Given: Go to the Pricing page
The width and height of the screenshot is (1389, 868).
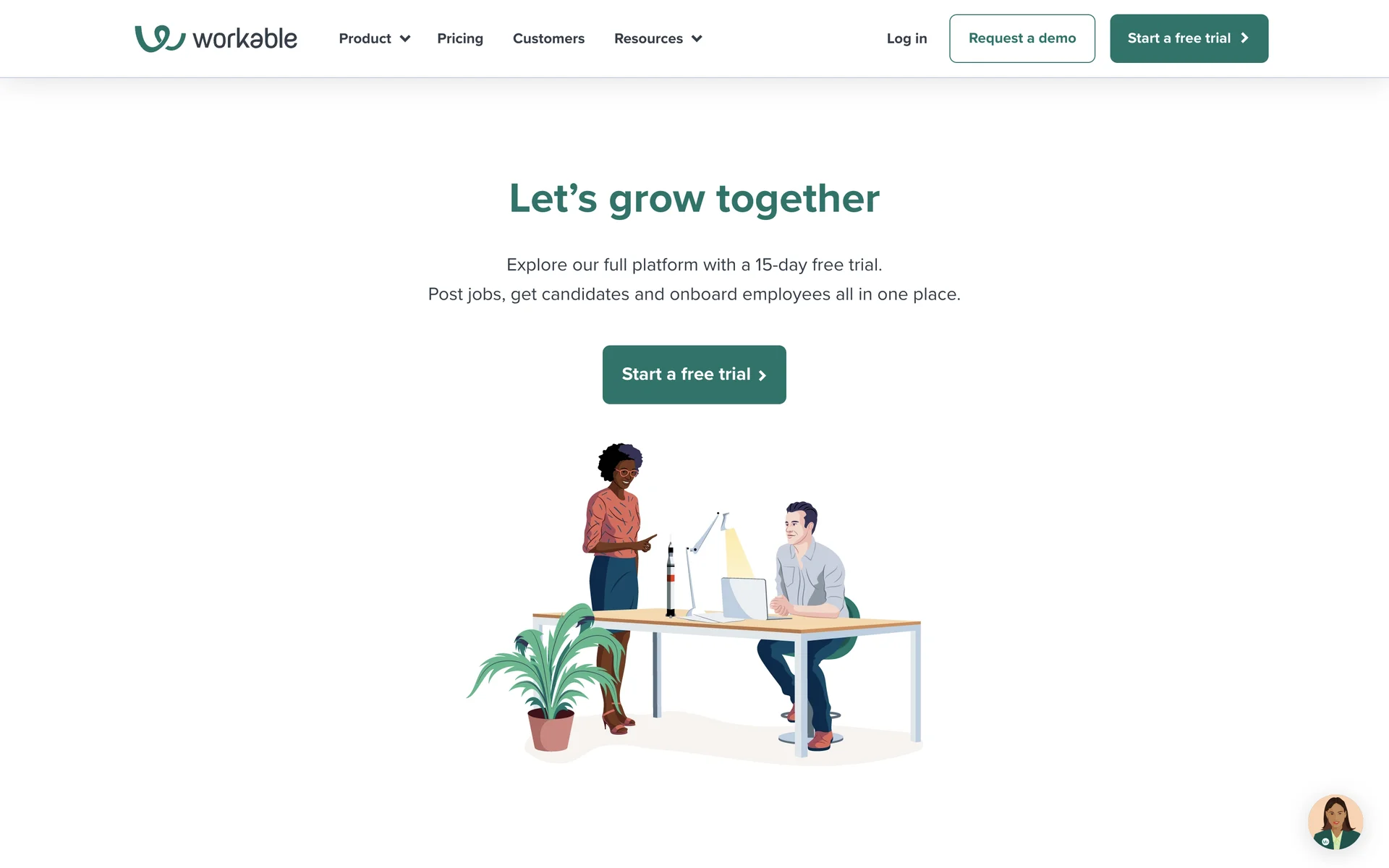Looking at the screenshot, I should tap(460, 38).
